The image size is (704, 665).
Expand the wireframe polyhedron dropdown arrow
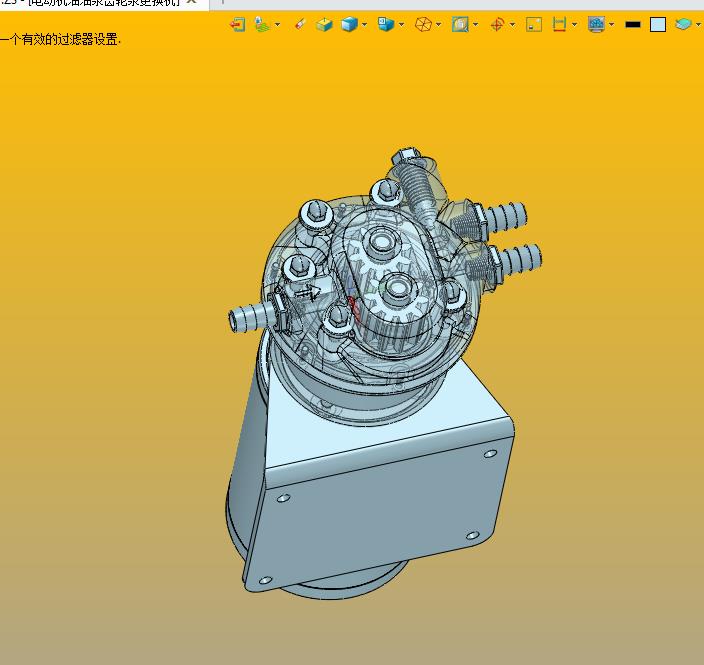coord(438,24)
